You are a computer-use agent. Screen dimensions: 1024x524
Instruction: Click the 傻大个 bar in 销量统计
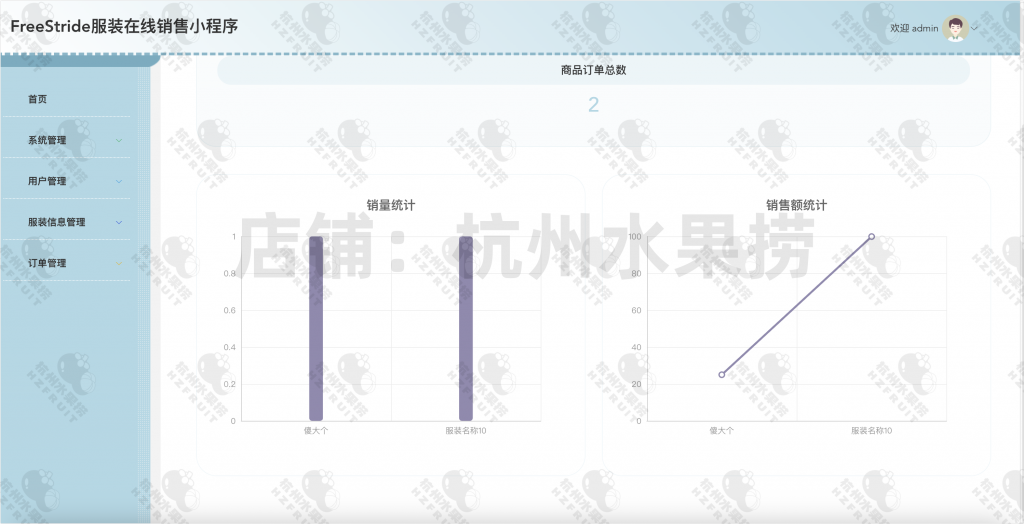[x=316, y=329]
